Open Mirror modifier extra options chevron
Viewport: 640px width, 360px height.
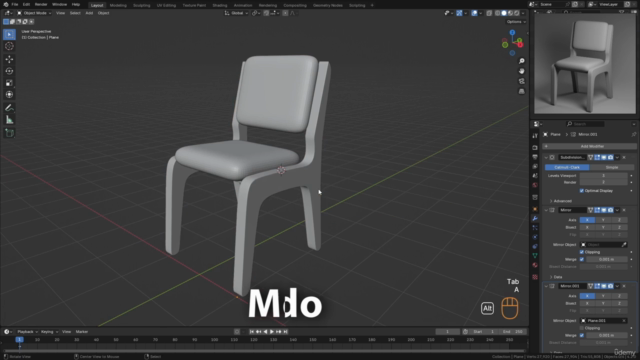click(x=618, y=210)
